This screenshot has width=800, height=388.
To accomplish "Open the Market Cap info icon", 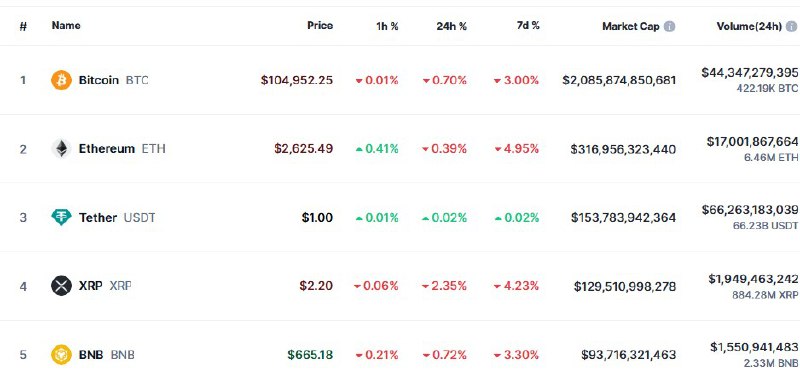I will click(x=669, y=27).
